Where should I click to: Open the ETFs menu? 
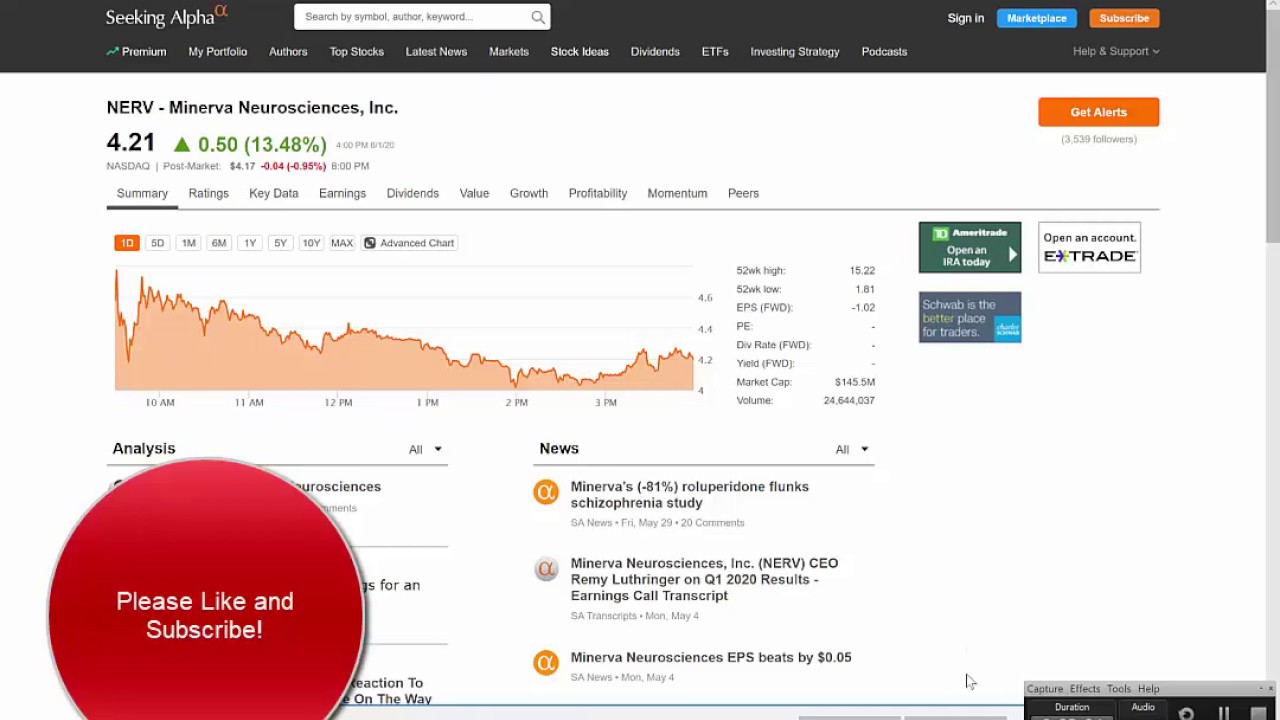(x=715, y=52)
